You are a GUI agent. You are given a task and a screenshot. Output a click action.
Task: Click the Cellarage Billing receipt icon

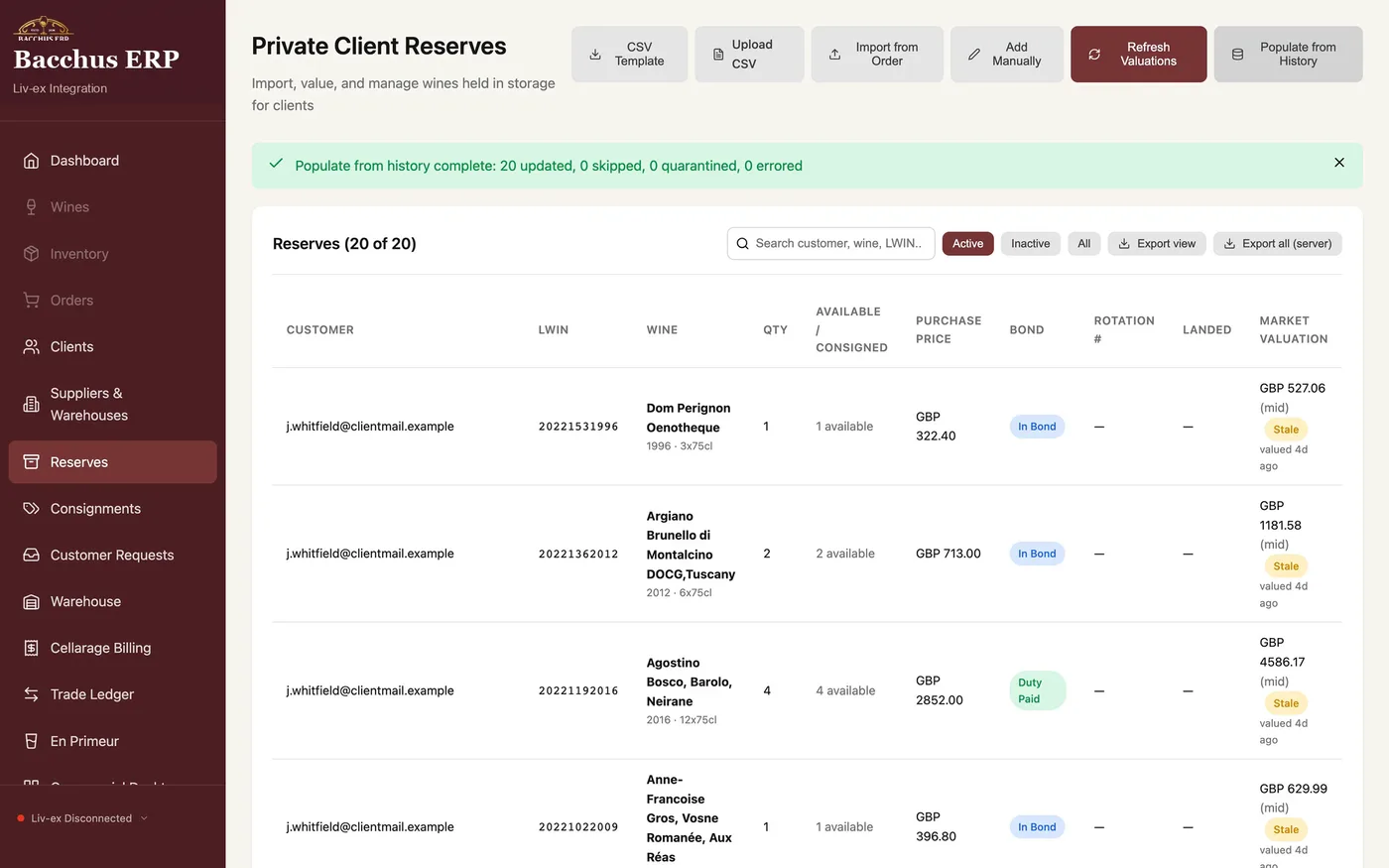[32, 649]
